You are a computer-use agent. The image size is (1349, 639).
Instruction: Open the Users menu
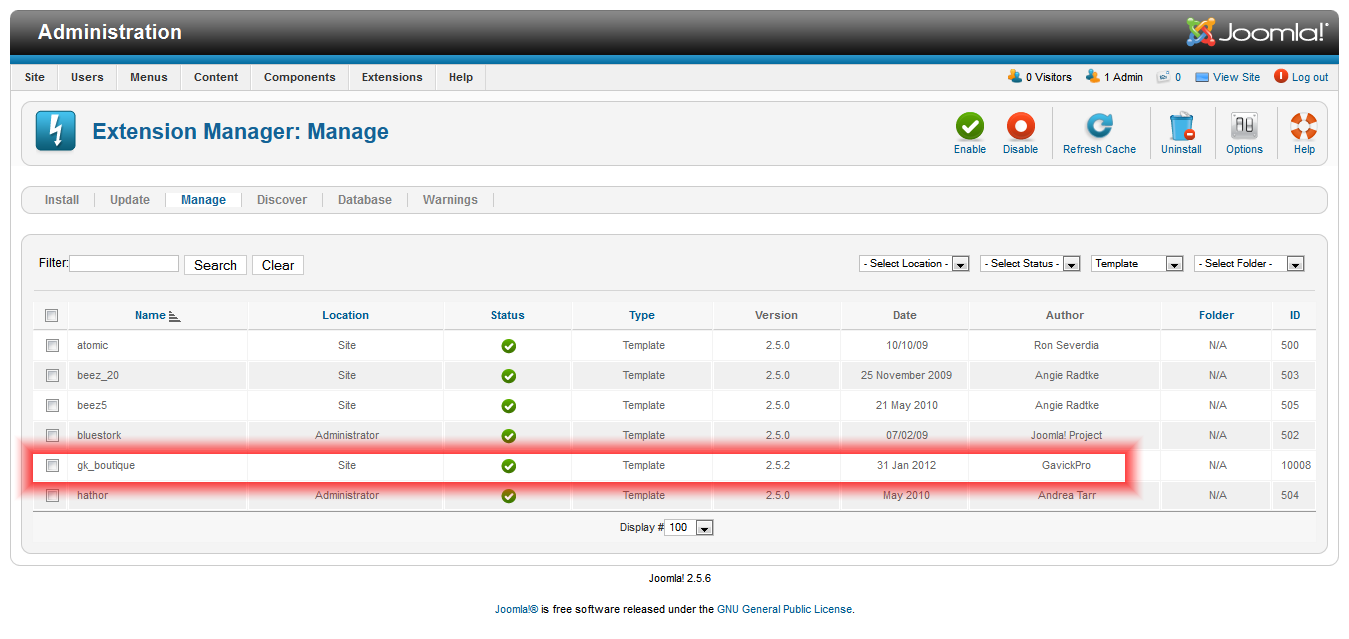[x=87, y=77]
